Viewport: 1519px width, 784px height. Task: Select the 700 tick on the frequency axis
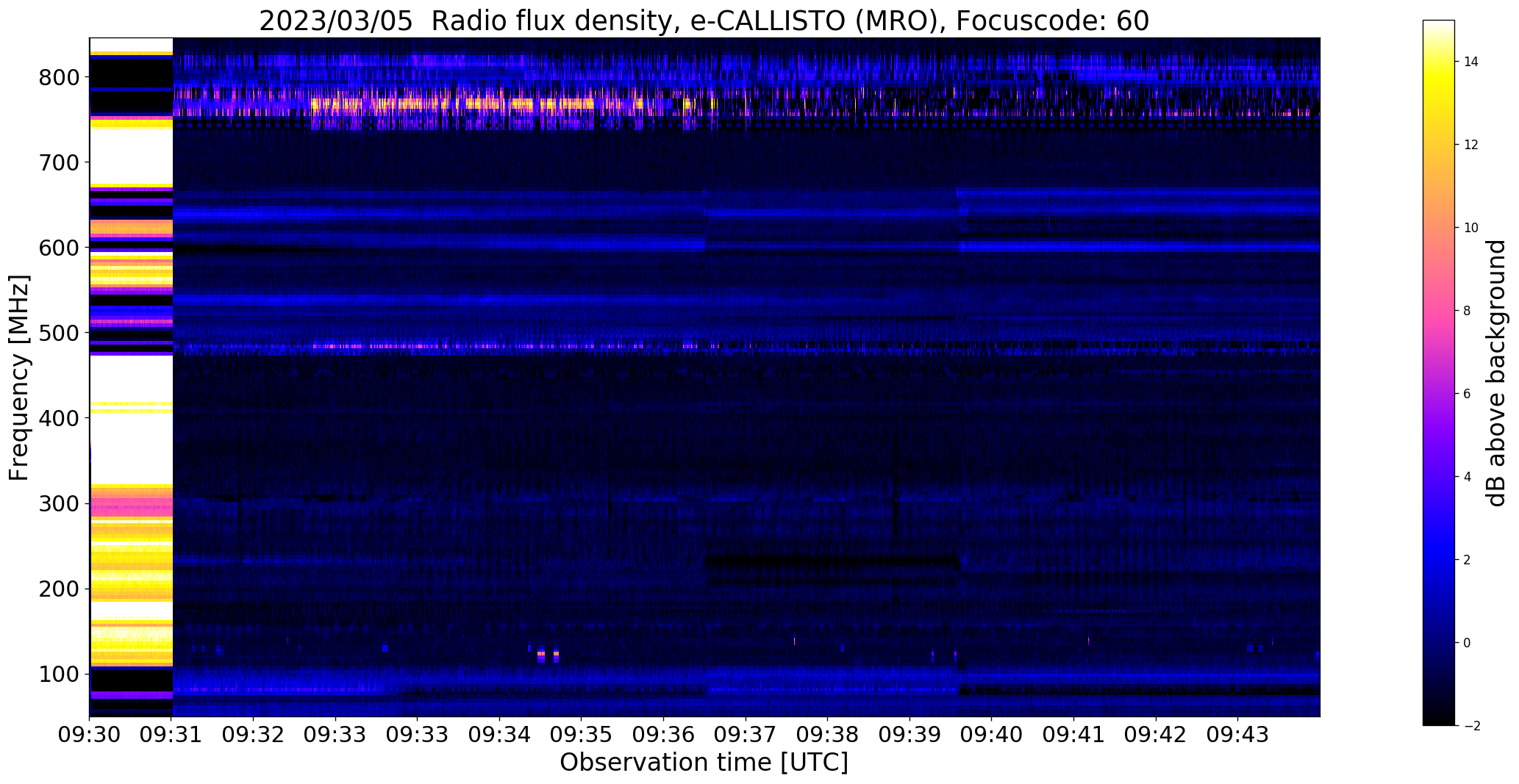[59, 162]
